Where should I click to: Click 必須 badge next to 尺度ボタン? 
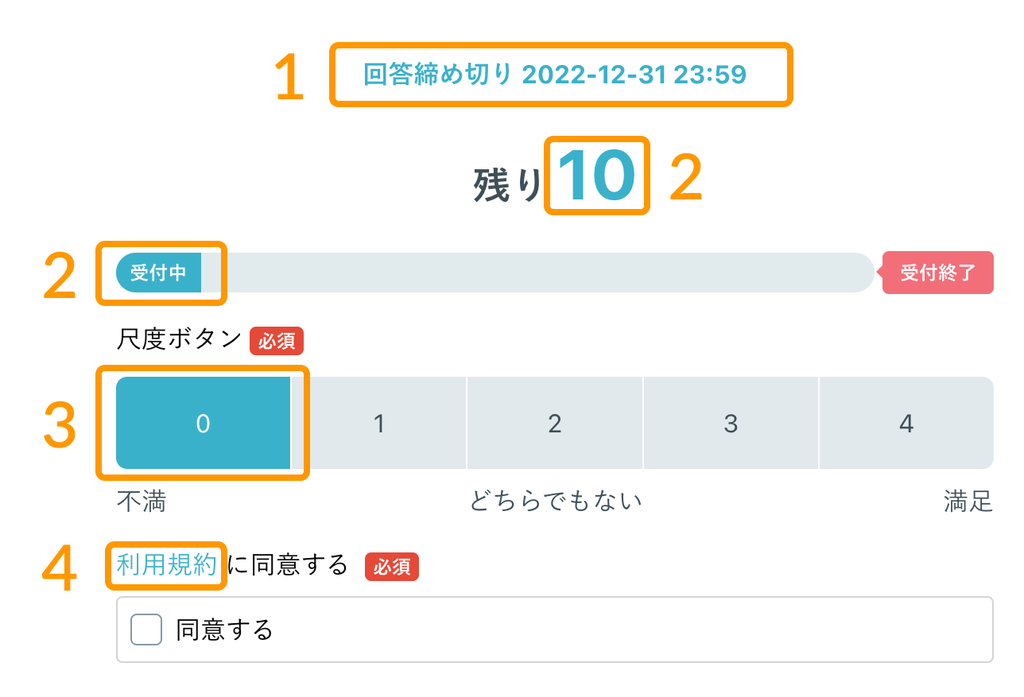click(x=277, y=340)
